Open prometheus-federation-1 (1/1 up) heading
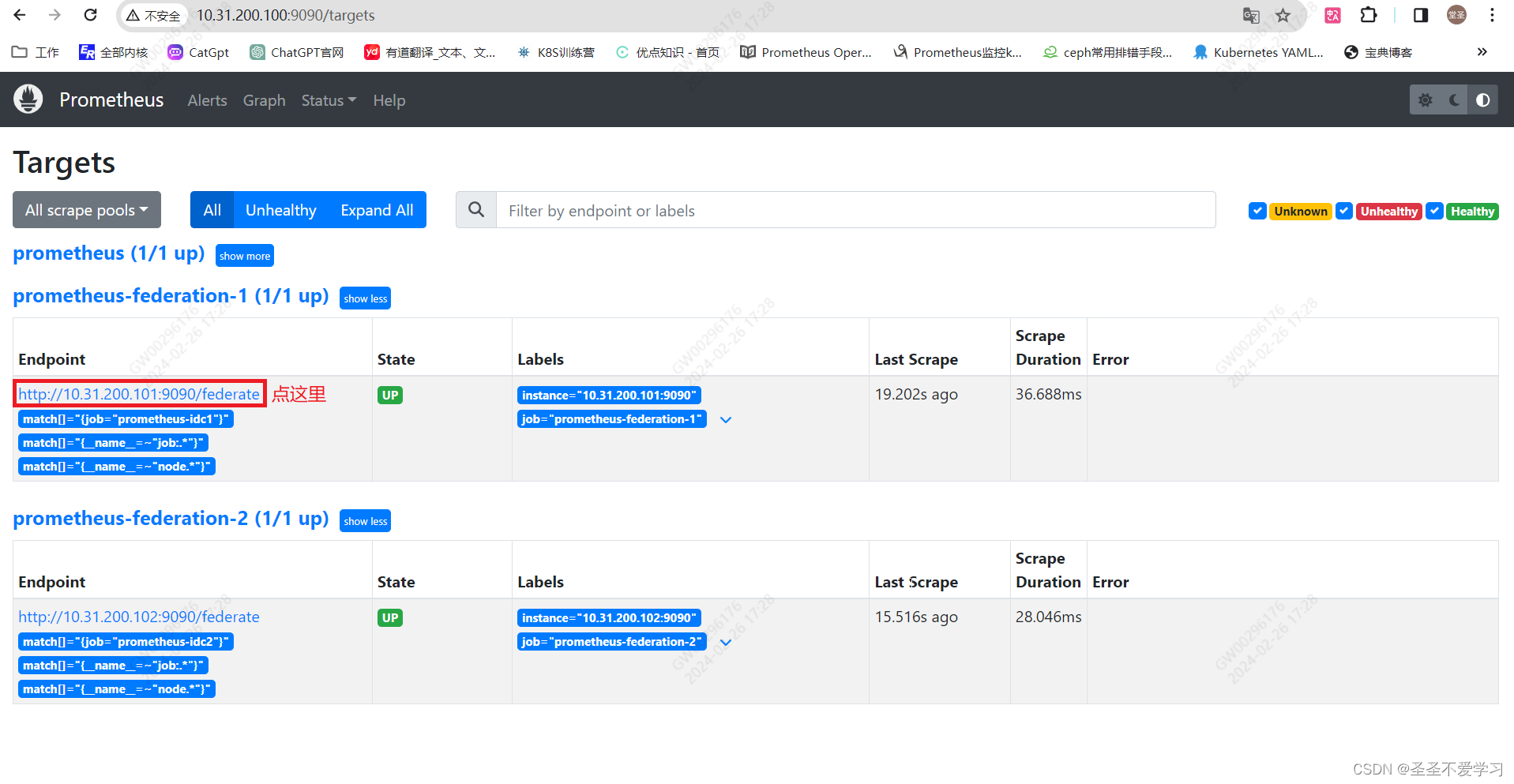Viewport: 1514px width, 784px height. (x=171, y=296)
